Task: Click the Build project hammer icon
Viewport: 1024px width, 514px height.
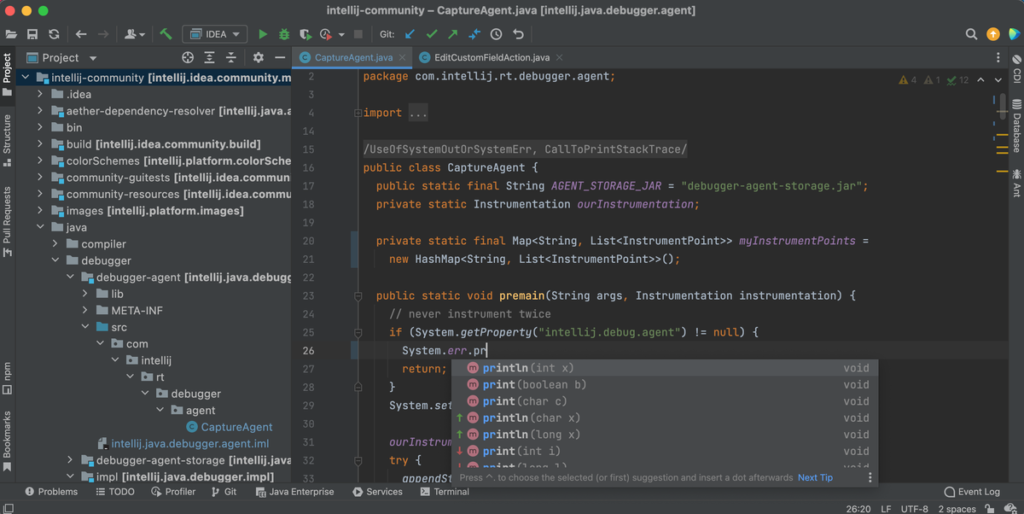Action: 166,34
